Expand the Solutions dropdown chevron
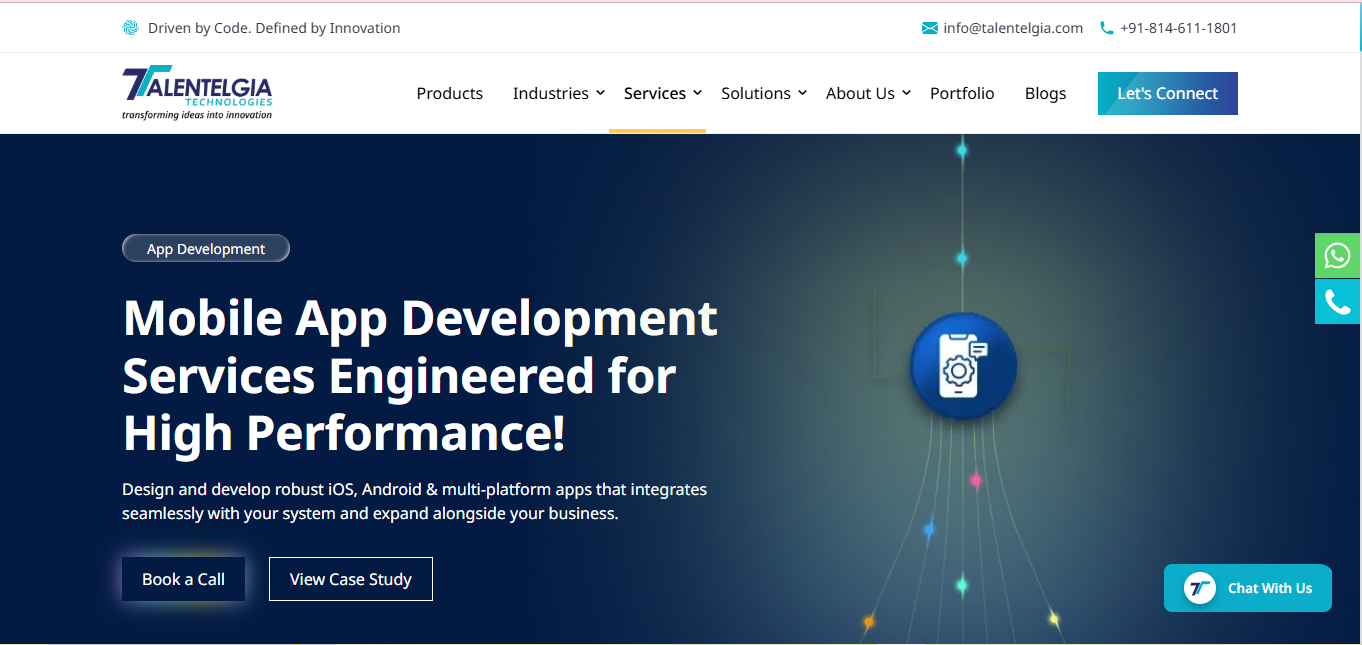 click(x=802, y=93)
